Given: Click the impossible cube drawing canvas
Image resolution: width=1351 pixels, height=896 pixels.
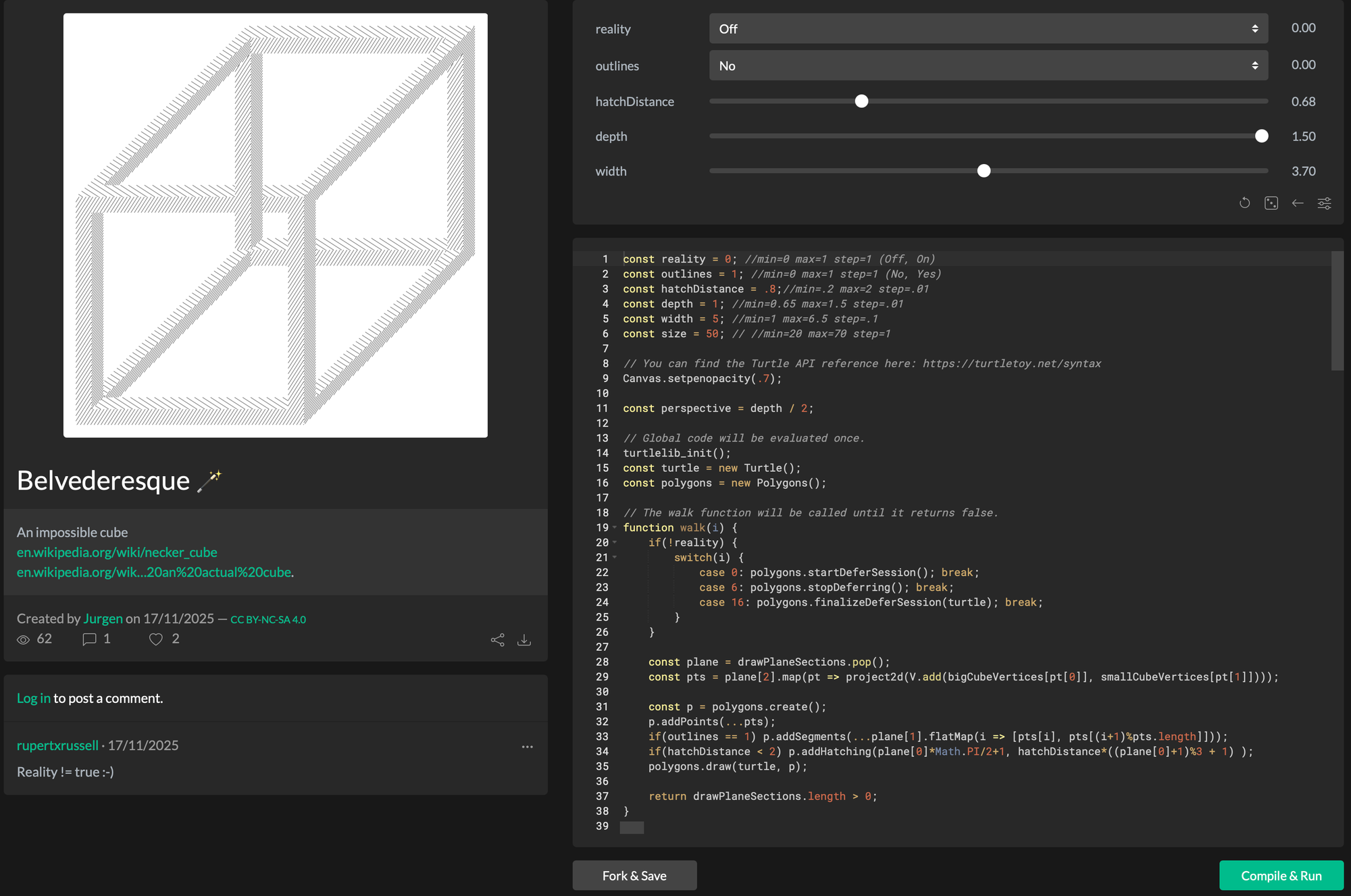Looking at the screenshot, I should click(x=276, y=226).
